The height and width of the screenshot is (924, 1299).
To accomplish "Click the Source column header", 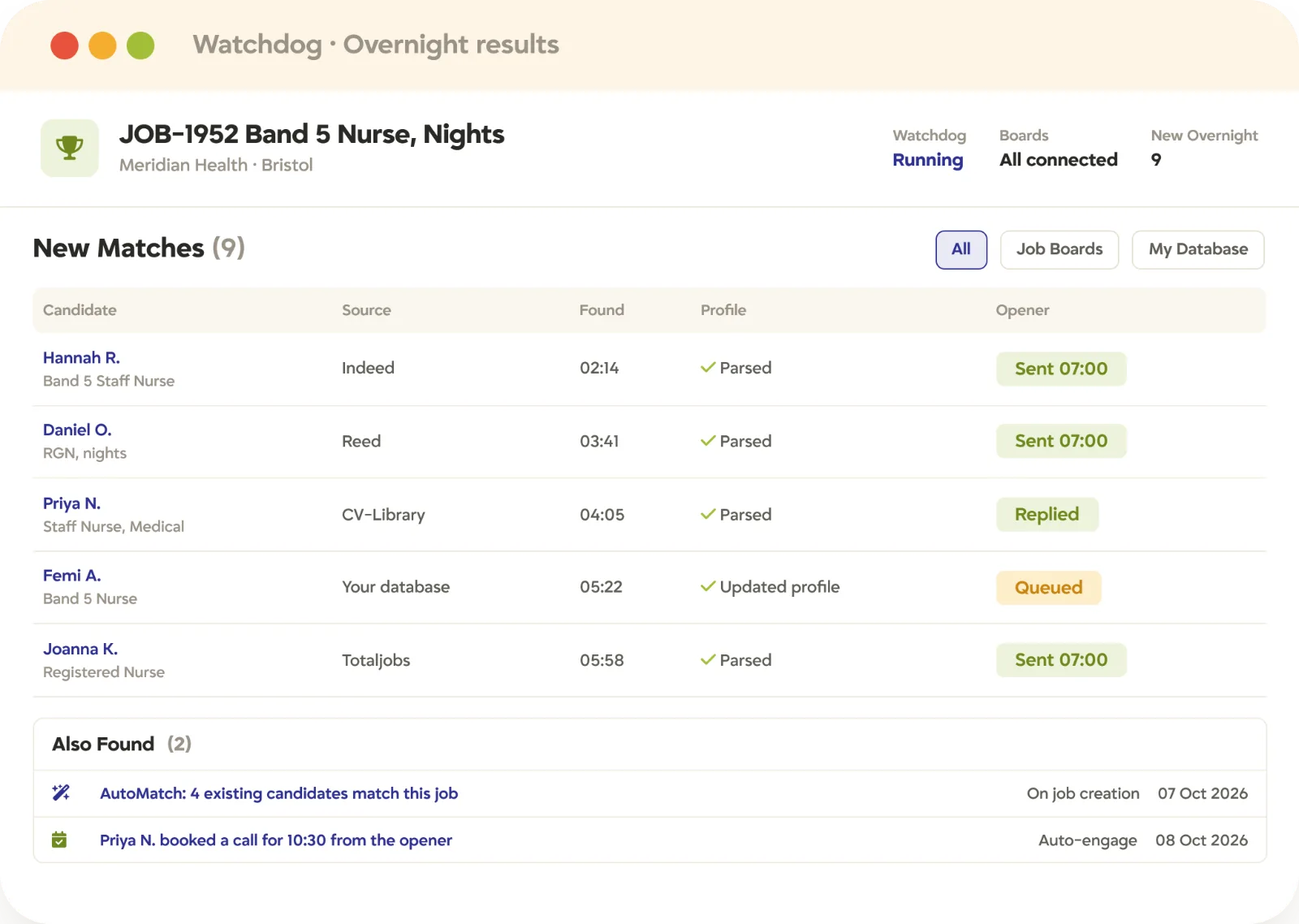I will coord(366,310).
